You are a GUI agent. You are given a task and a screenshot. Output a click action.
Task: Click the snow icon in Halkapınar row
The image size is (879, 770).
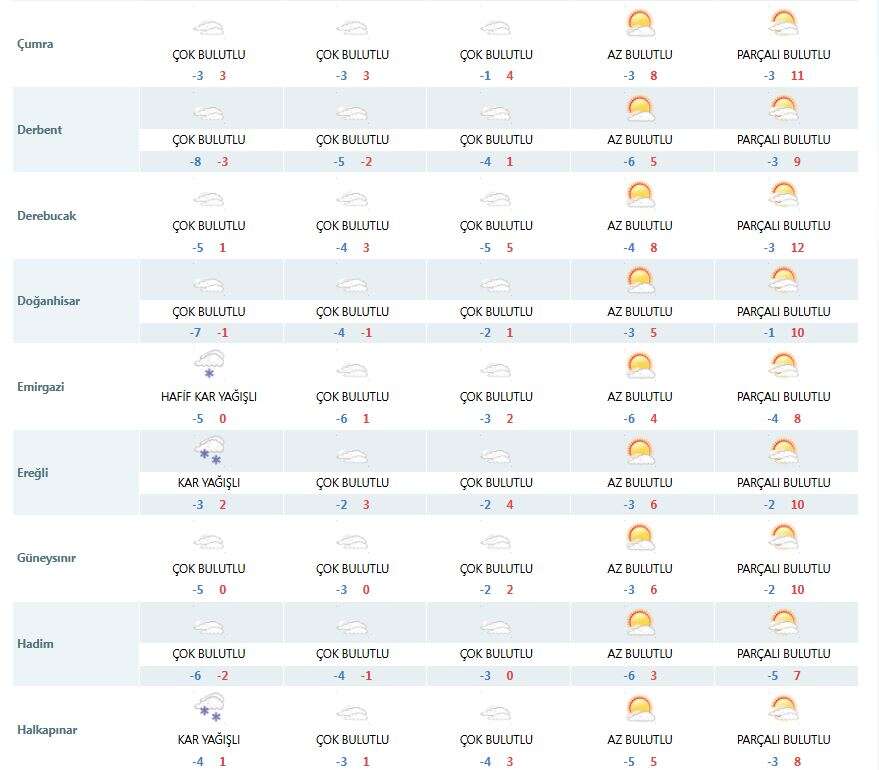(x=208, y=708)
